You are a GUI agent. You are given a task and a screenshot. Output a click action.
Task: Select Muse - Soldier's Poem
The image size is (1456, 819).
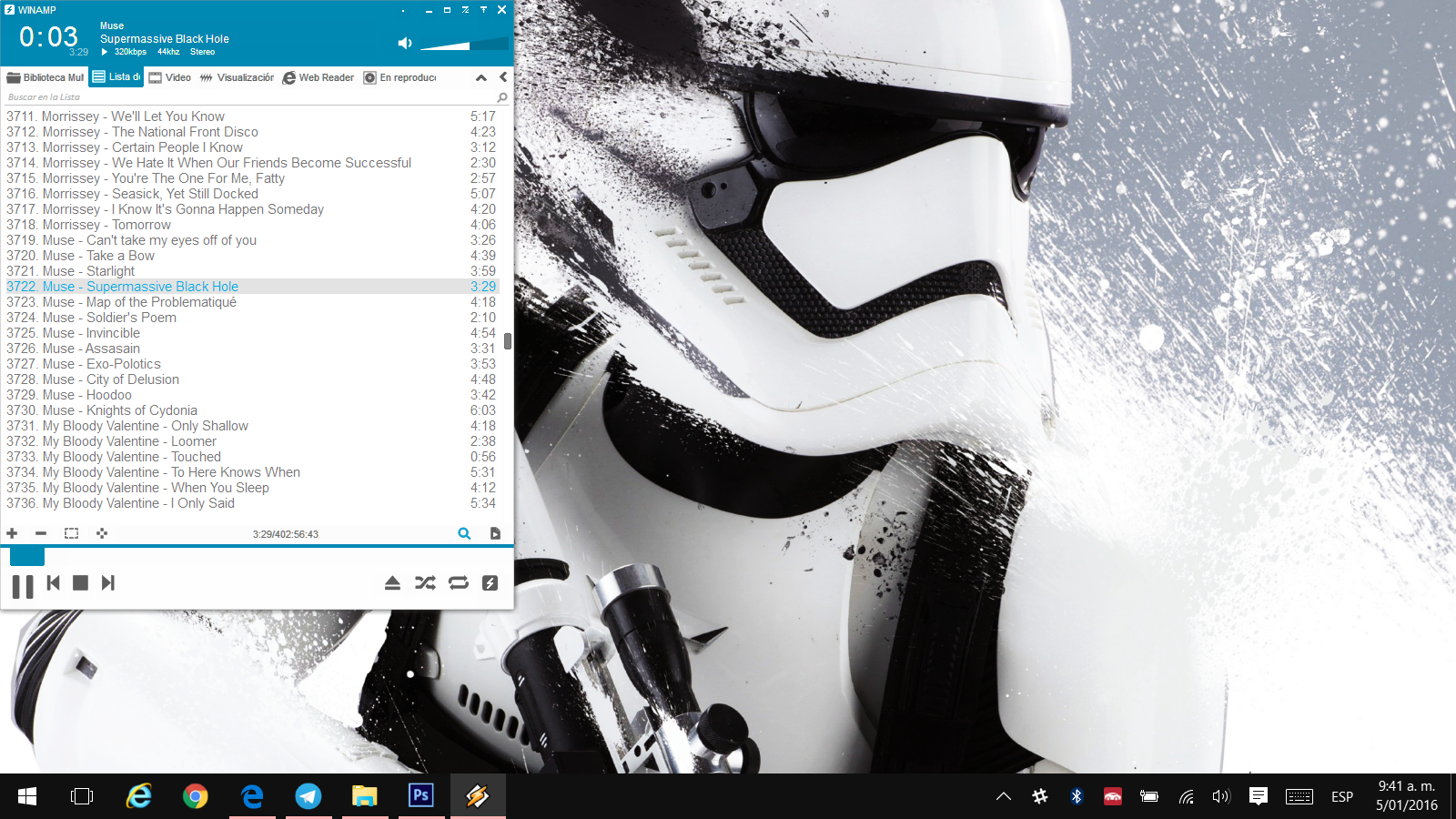[251, 318]
